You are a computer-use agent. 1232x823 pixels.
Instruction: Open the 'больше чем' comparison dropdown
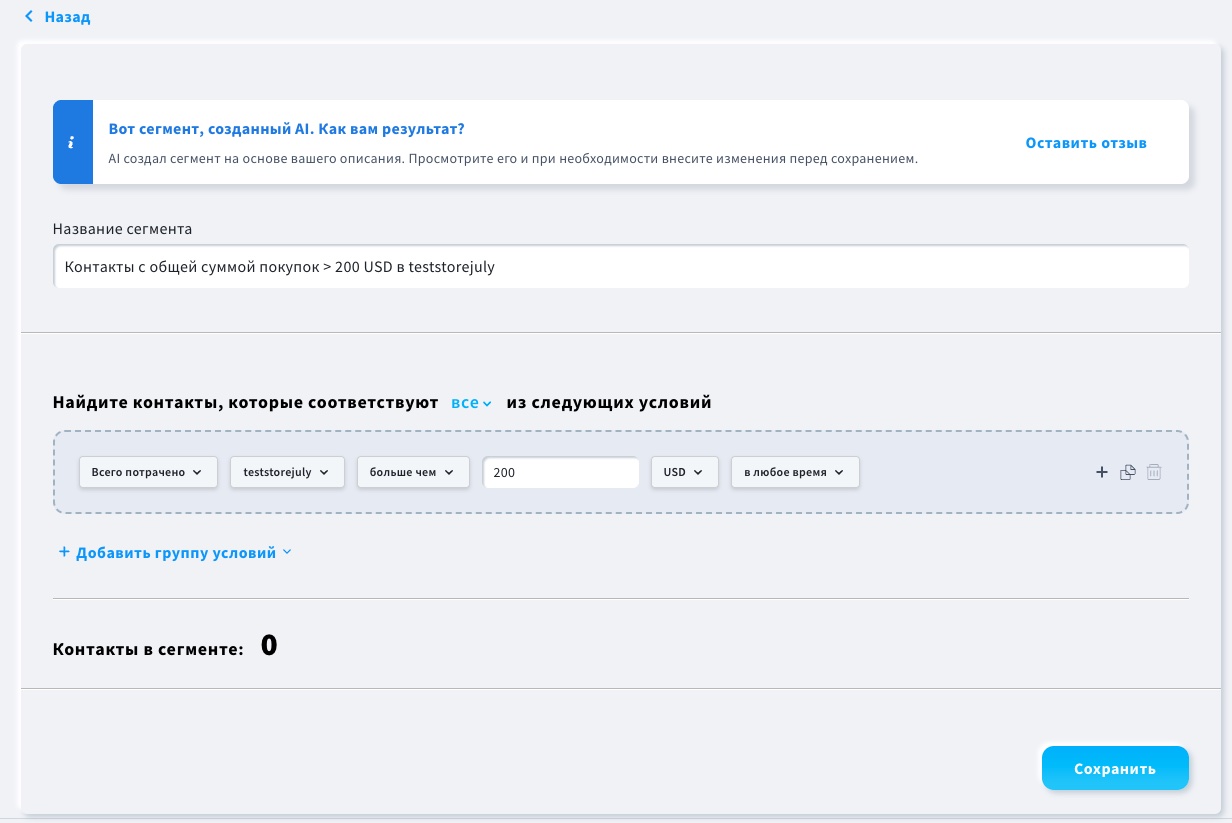413,472
